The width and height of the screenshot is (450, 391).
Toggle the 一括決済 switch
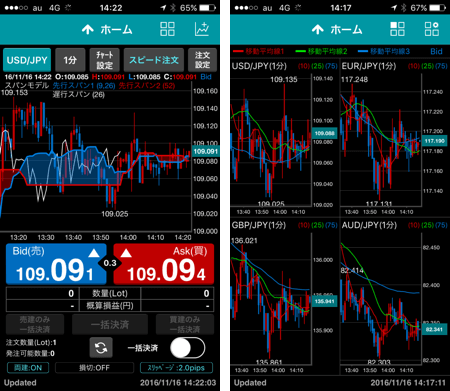pos(187,348)
